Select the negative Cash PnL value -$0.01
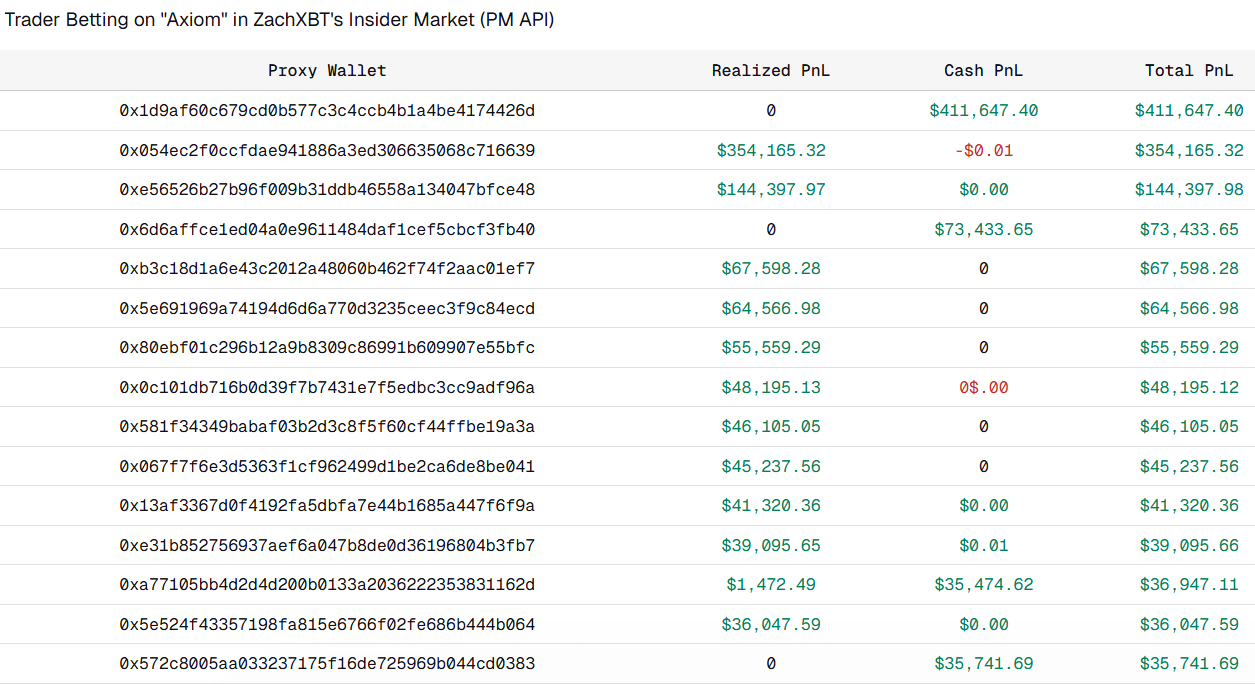Viewport: 1255px width, 684px height. (983, 149)
